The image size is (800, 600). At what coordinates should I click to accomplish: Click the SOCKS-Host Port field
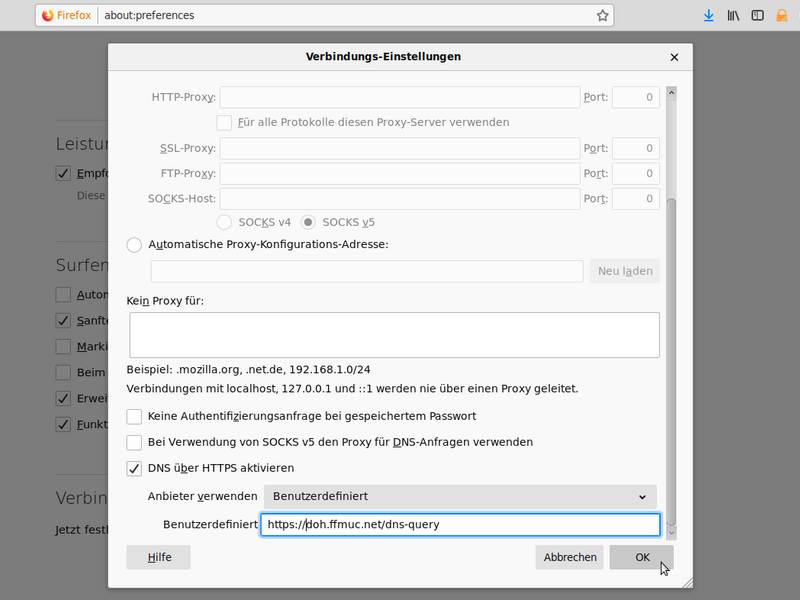click(x=636, y=198)
